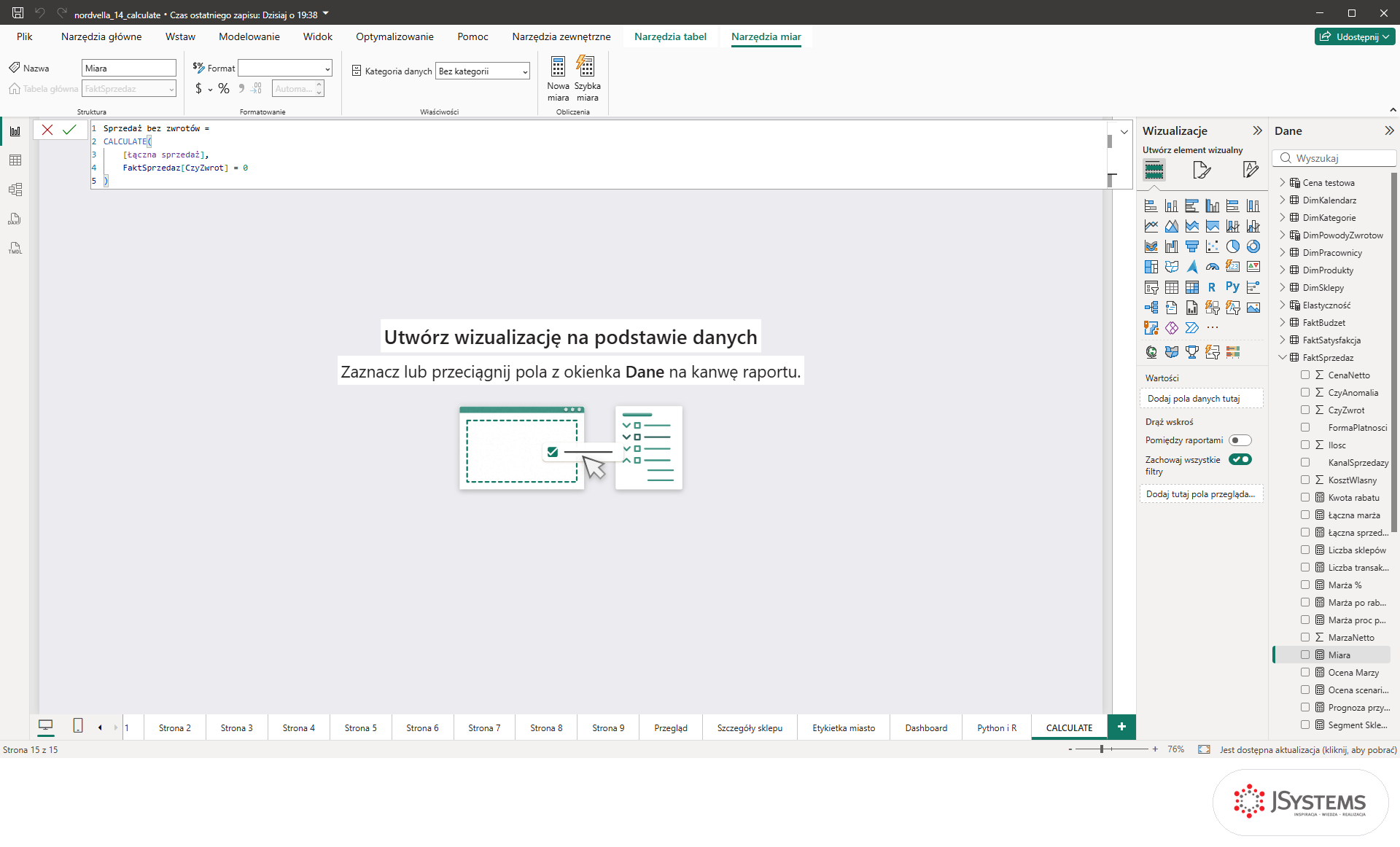Viewport: 1400px width, 847px height.
Task: Expand the DimKalendarz table
Action: pyautogui.click(x=1283, y=200)
